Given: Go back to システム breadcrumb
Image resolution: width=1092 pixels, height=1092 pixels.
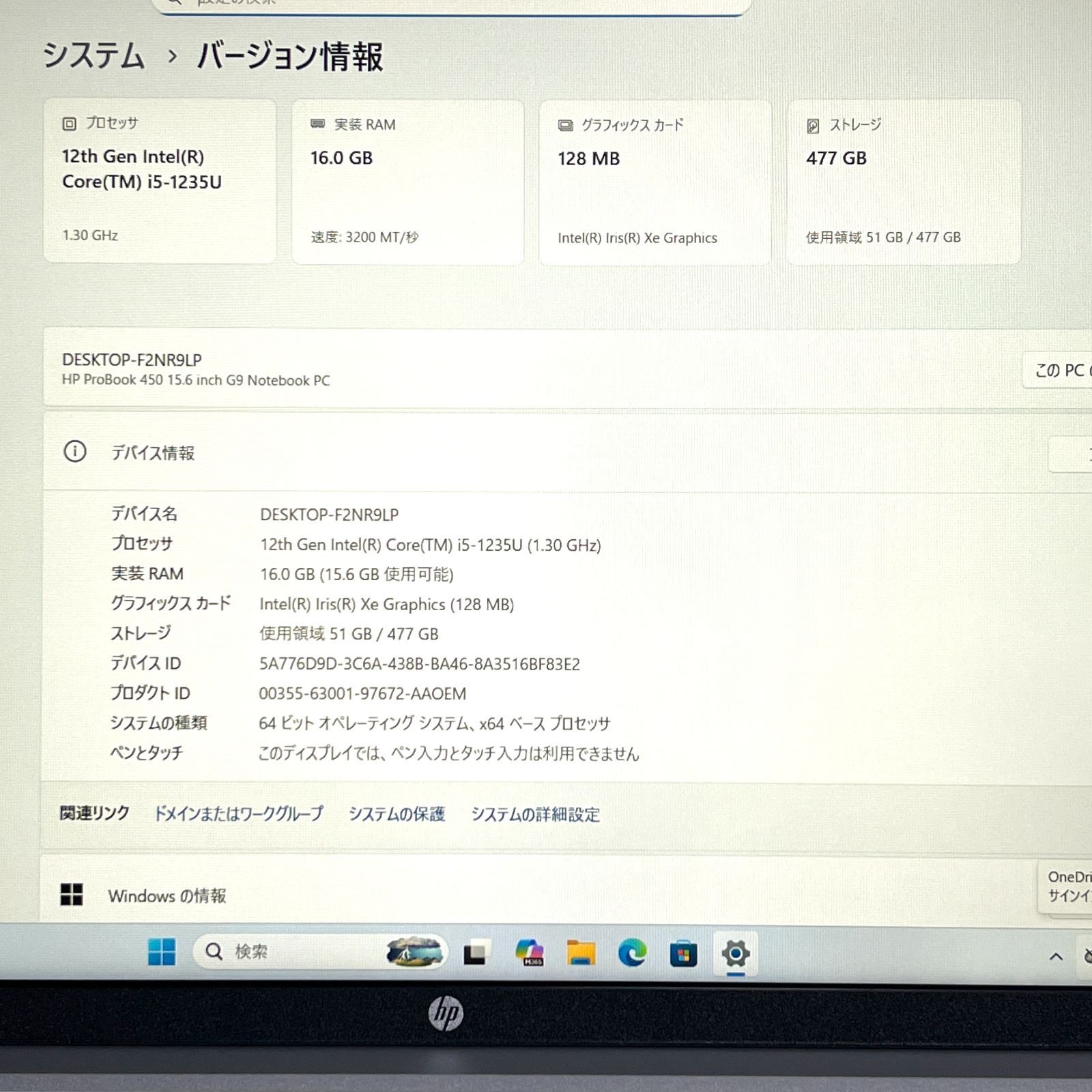Looking at the screenshot, I should click(x=94, y=55).
